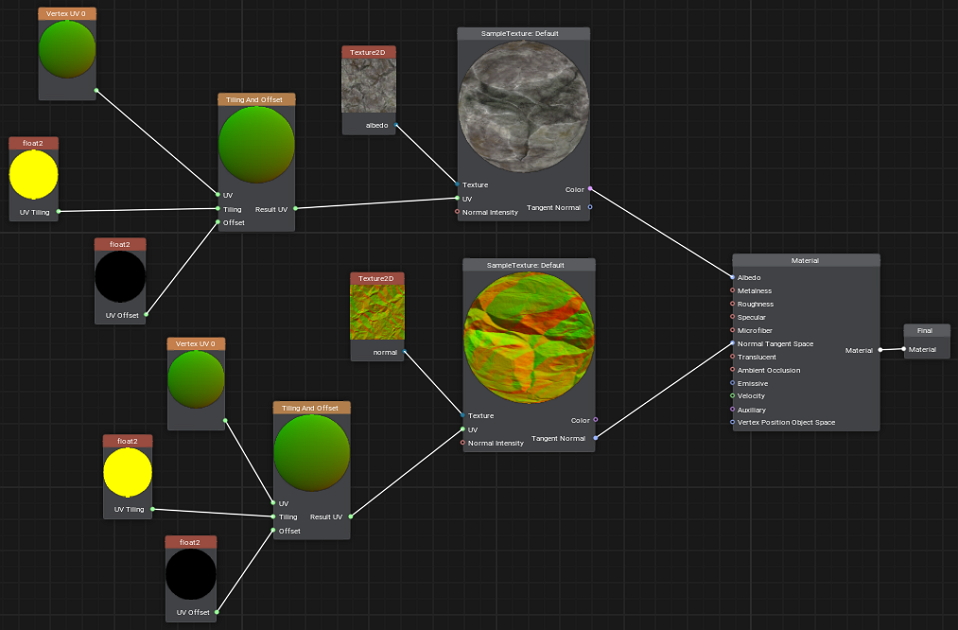Click the Albedo input port on Material node
Image resolution: width=958 pixels, height=630 pixels.
[x=733, y=277]
